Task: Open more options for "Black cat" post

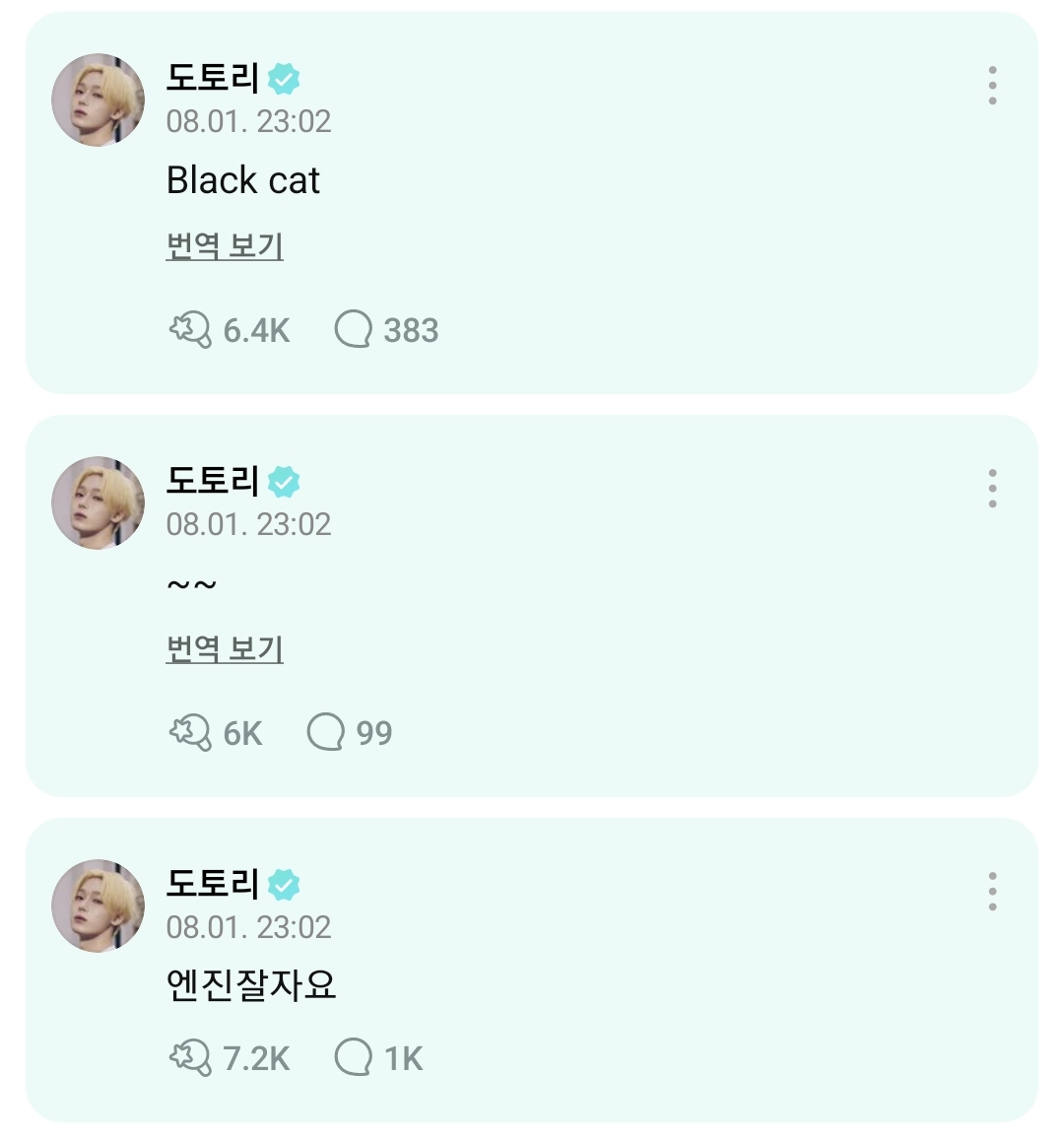Action: (x=992, y=86)
